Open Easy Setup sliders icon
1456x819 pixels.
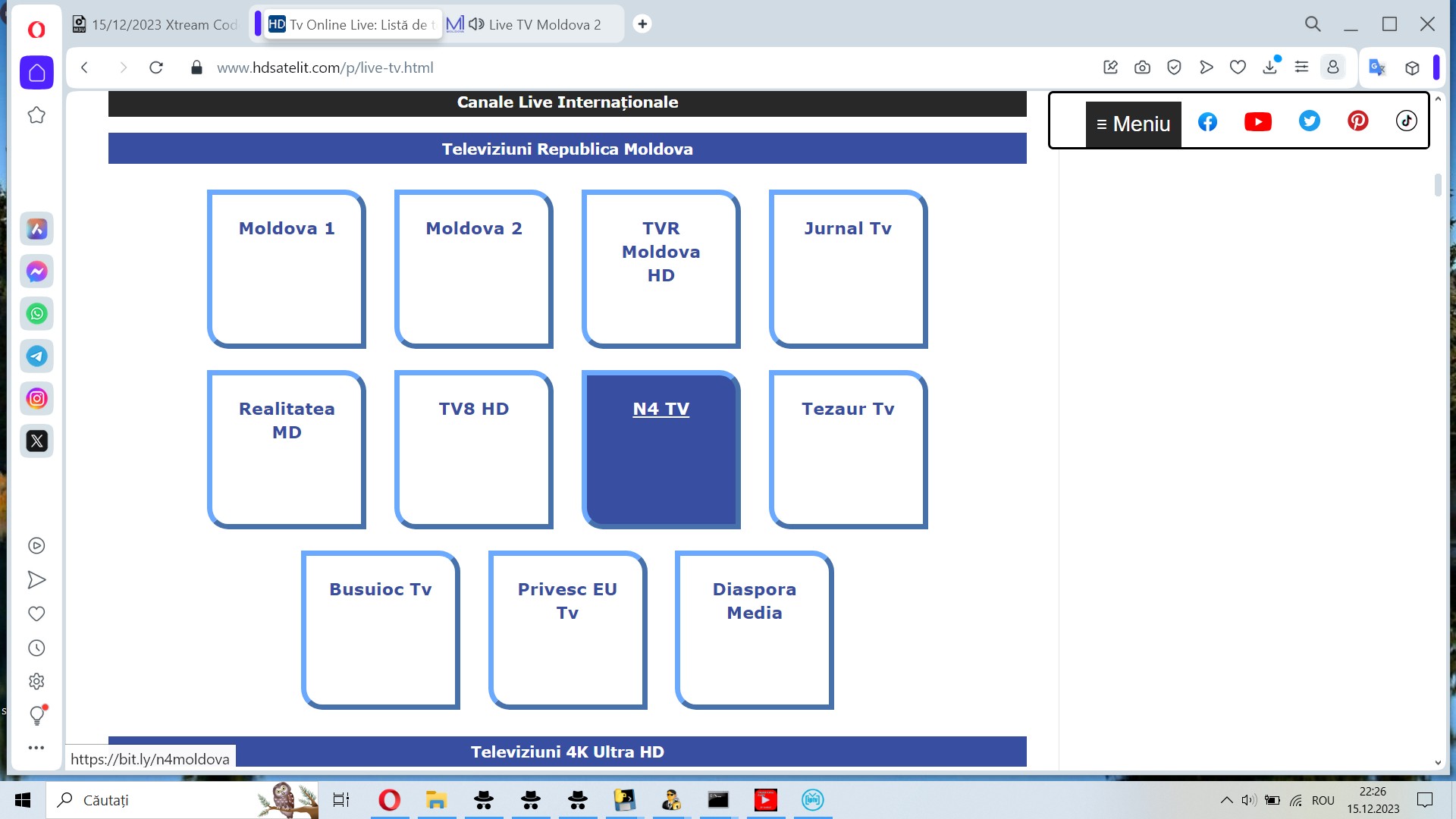click(x=1301, y=67)
